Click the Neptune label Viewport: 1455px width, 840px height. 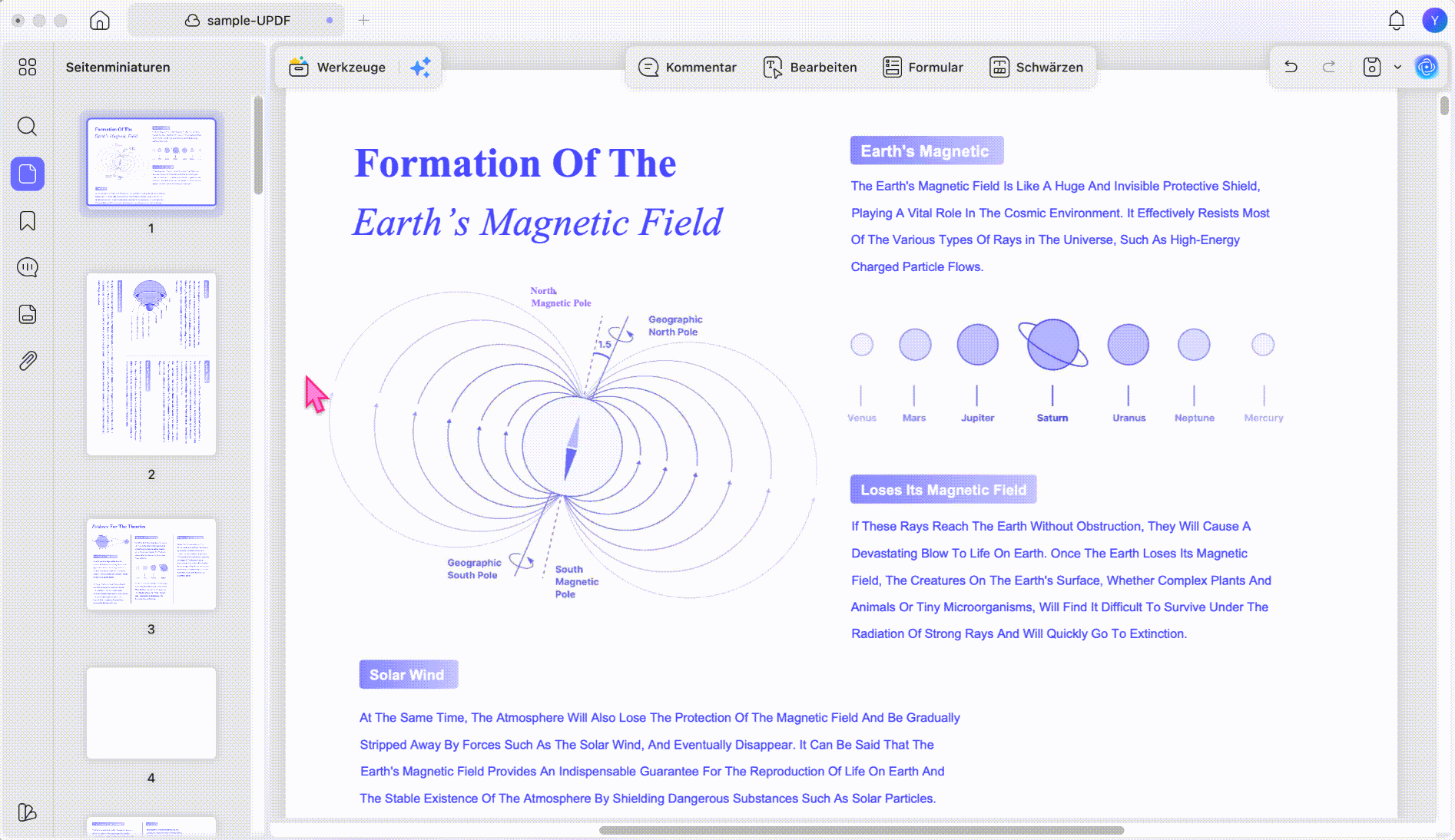click(1195, 418)
